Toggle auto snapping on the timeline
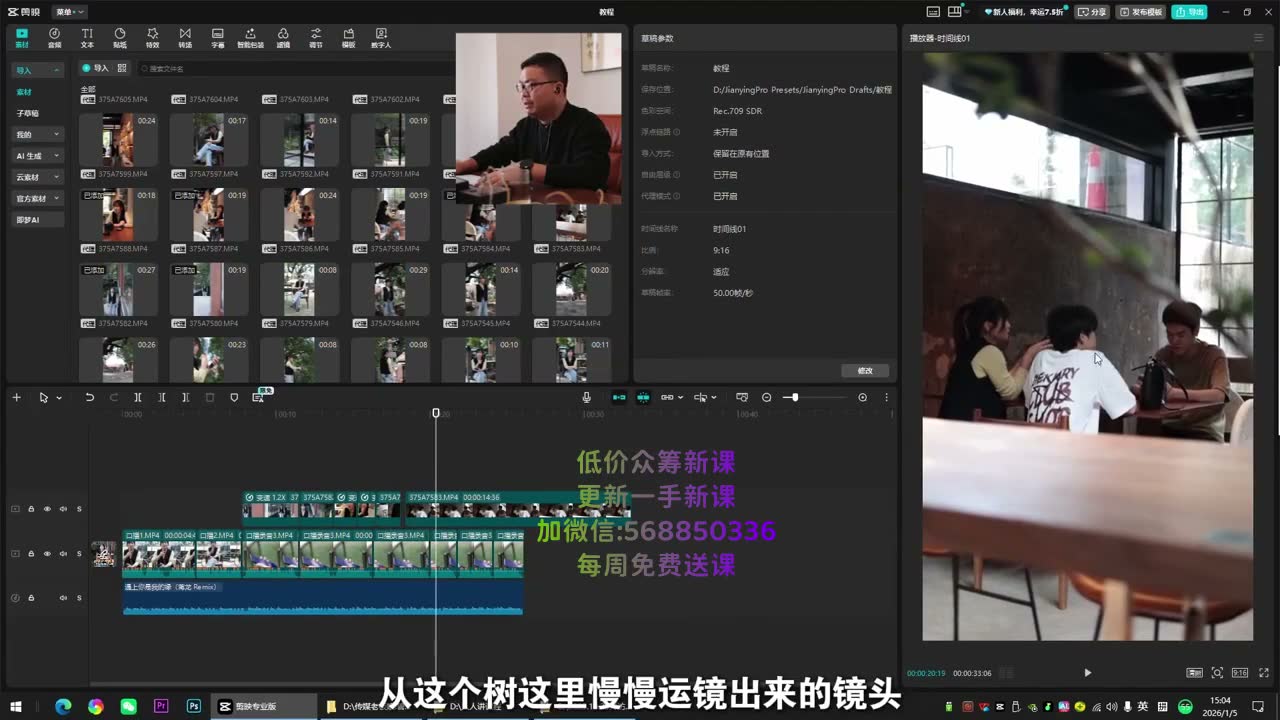The width and height of the screenshot is (1280, 720). coord(643,397)
